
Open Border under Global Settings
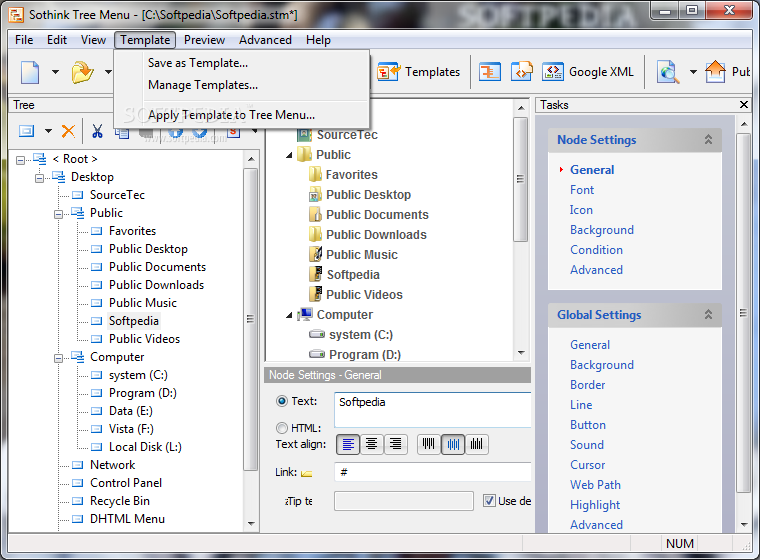coord(587,385)
